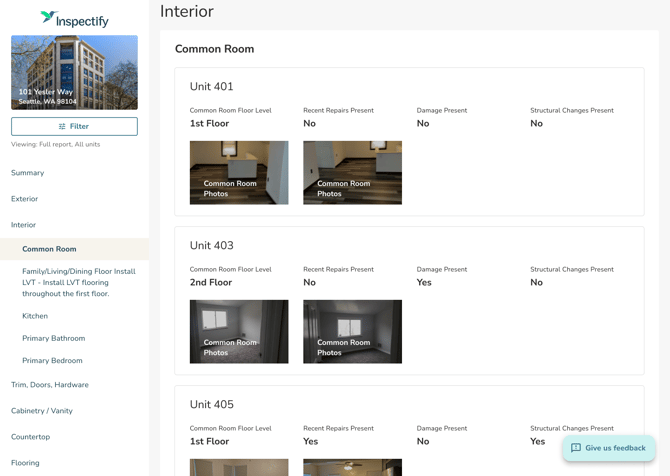
Task: Collapse the Interior sidebar section
Action: tap(24, 225)
